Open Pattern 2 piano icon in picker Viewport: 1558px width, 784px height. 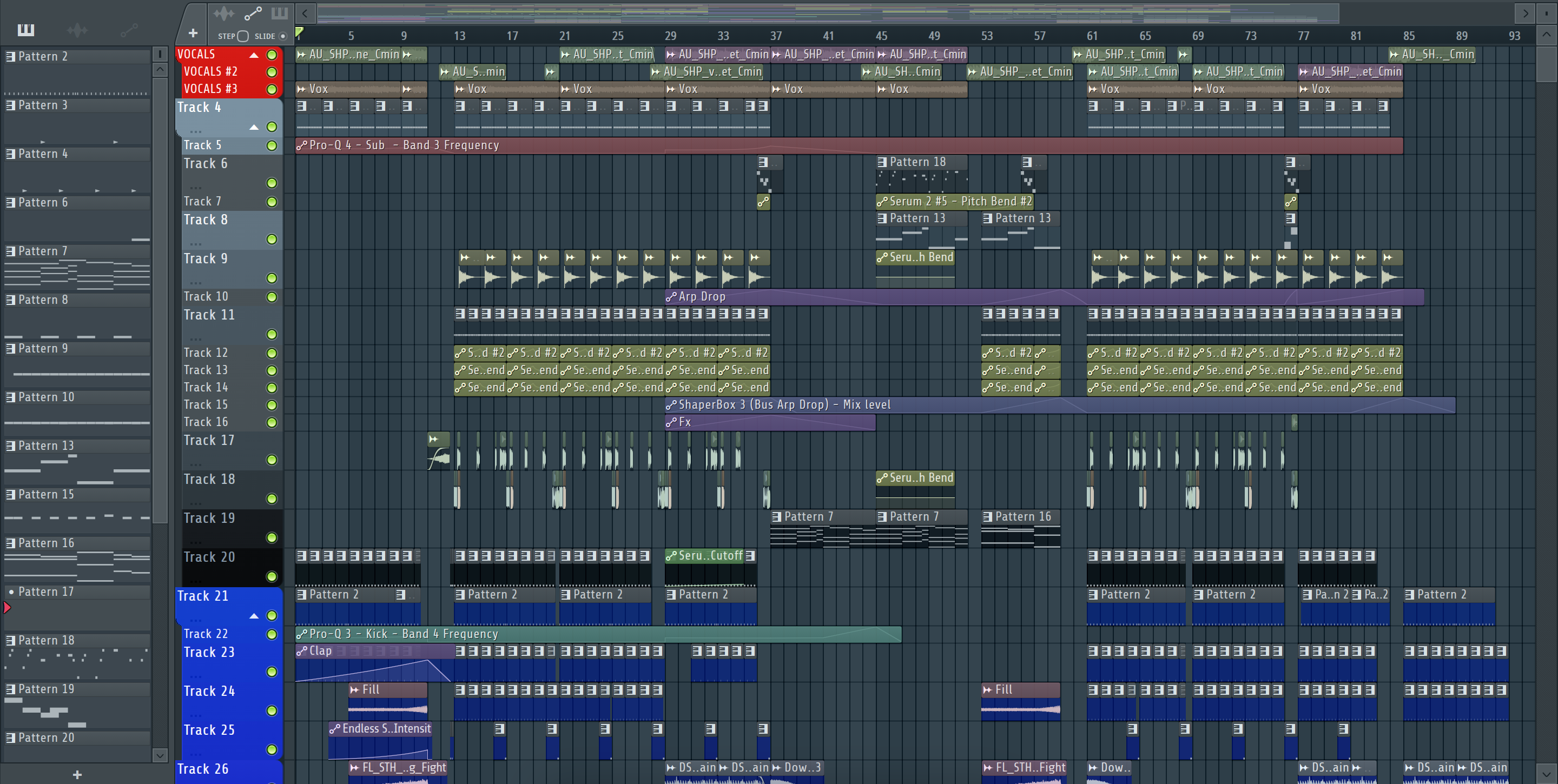[11, 56]
